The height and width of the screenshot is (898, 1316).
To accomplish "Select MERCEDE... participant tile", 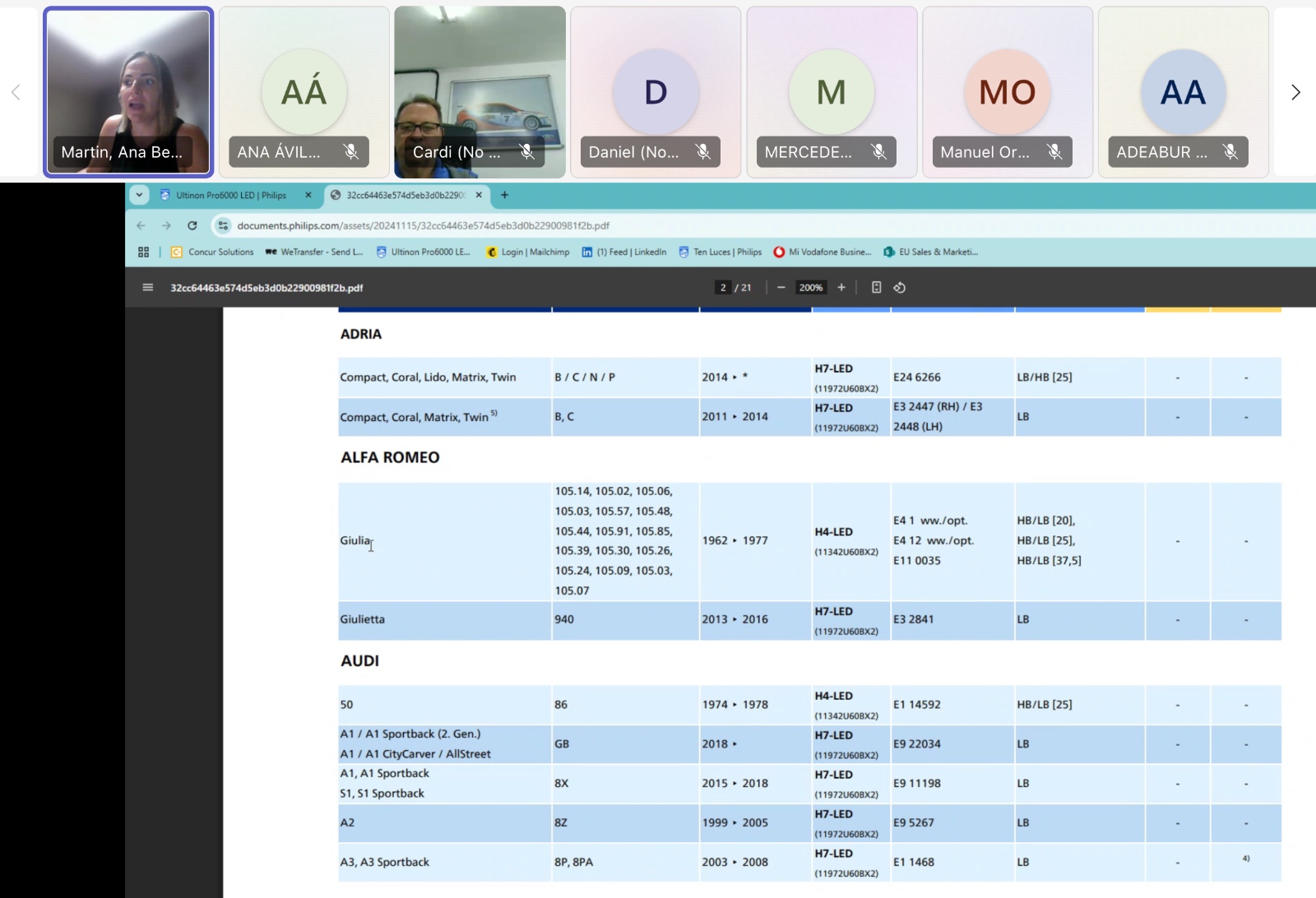I will (x=832, y=92).
